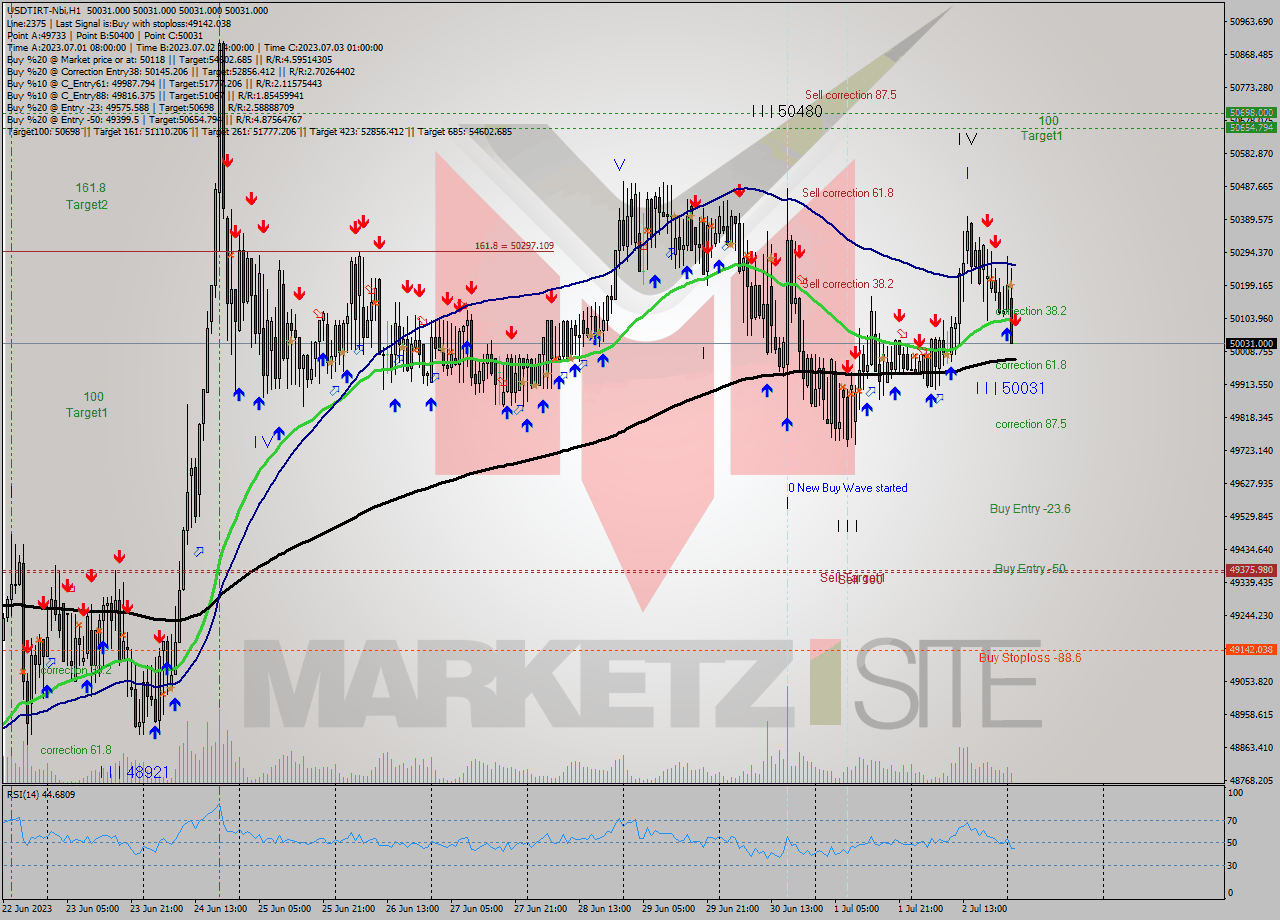The height and width of the screenshot is (920, 1280).
Task: Click the '161.8' label above Target2
Action: (90, 187)
